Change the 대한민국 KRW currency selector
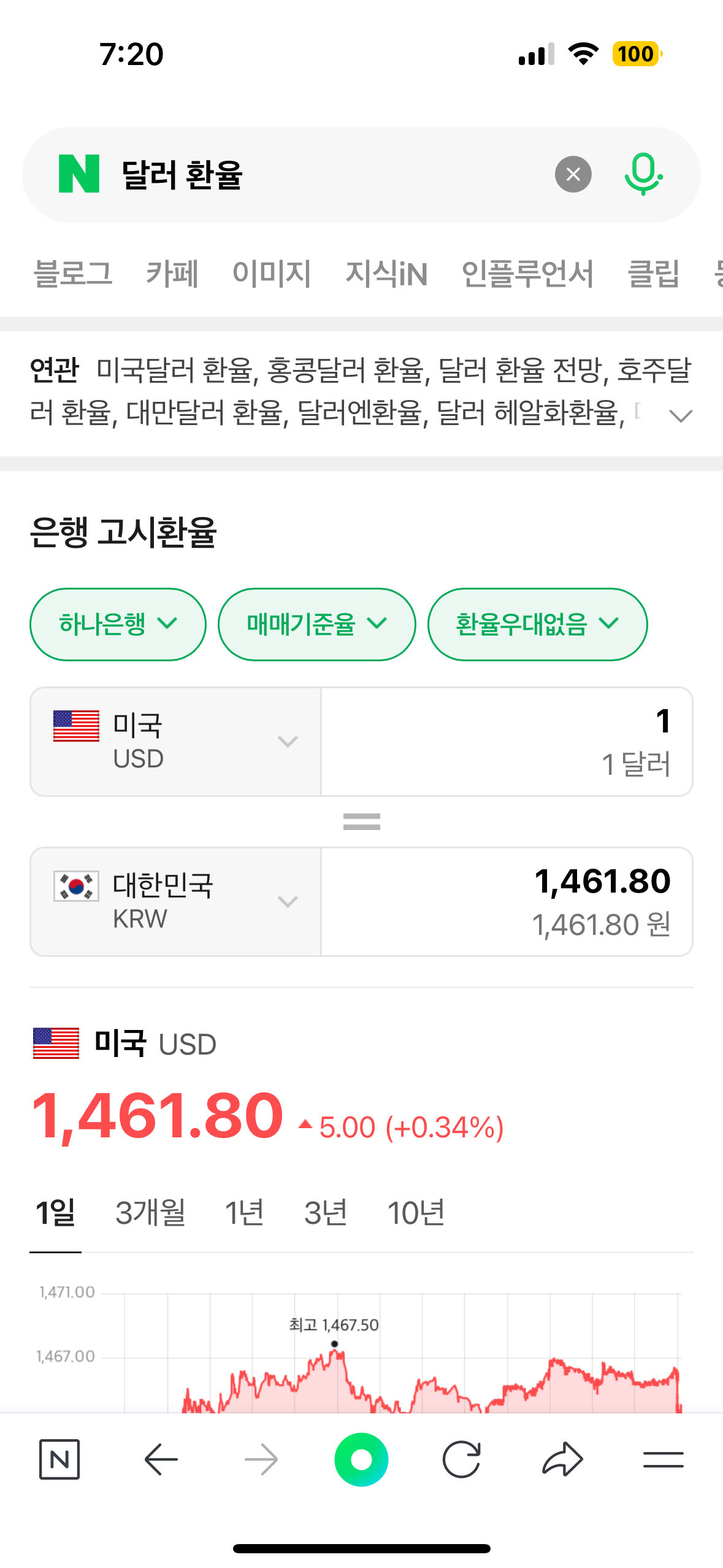 coord(175,901)
